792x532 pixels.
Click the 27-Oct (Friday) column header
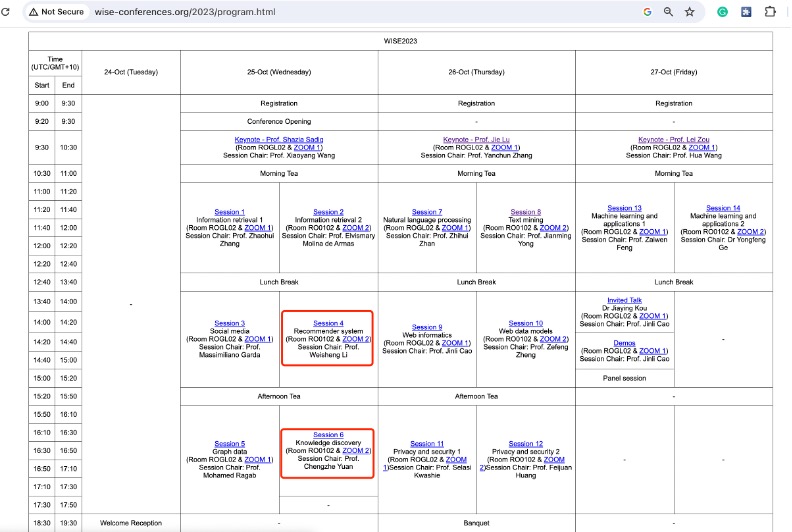click(674, 72)
